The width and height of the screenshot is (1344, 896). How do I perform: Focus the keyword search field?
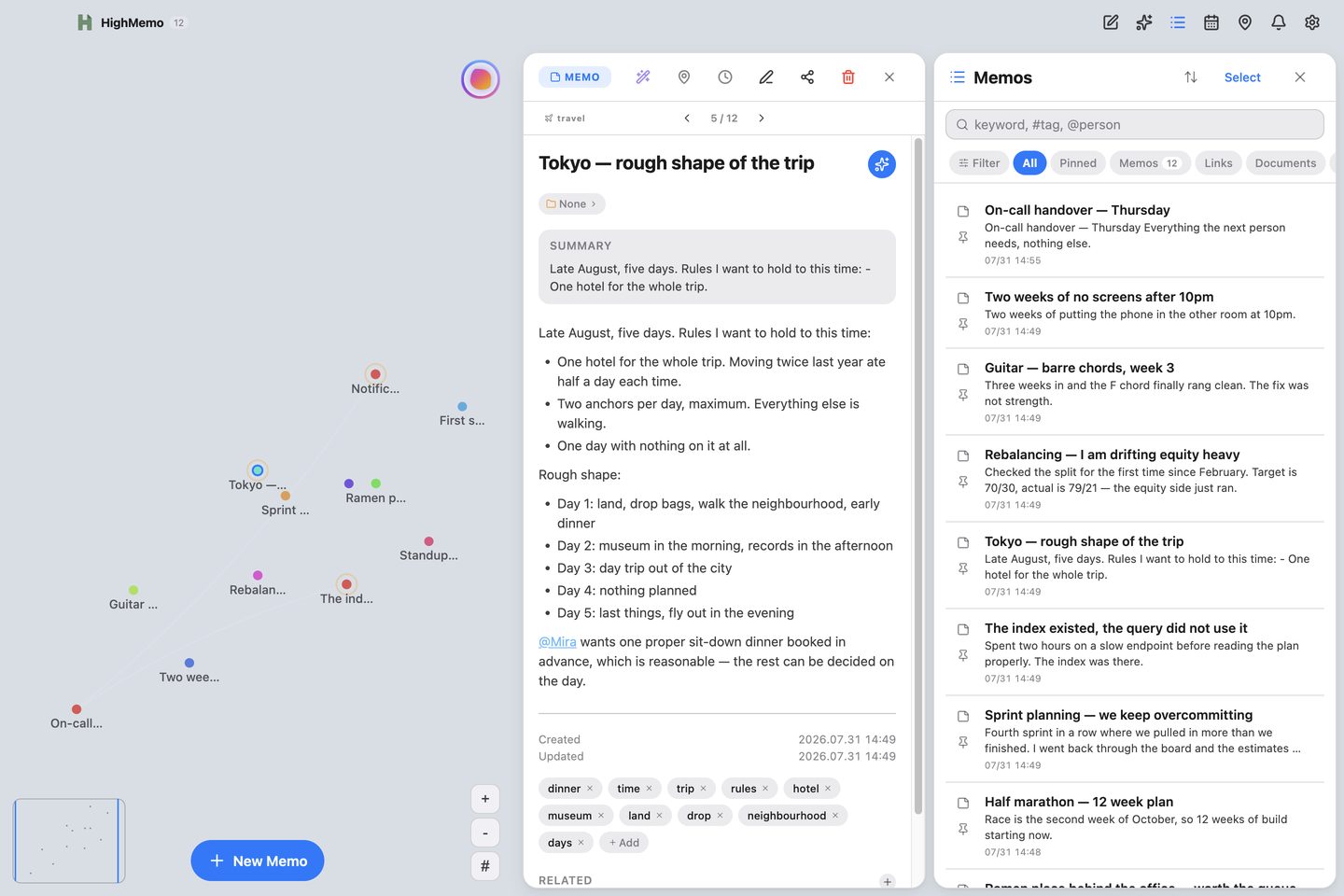[1135, 124]
